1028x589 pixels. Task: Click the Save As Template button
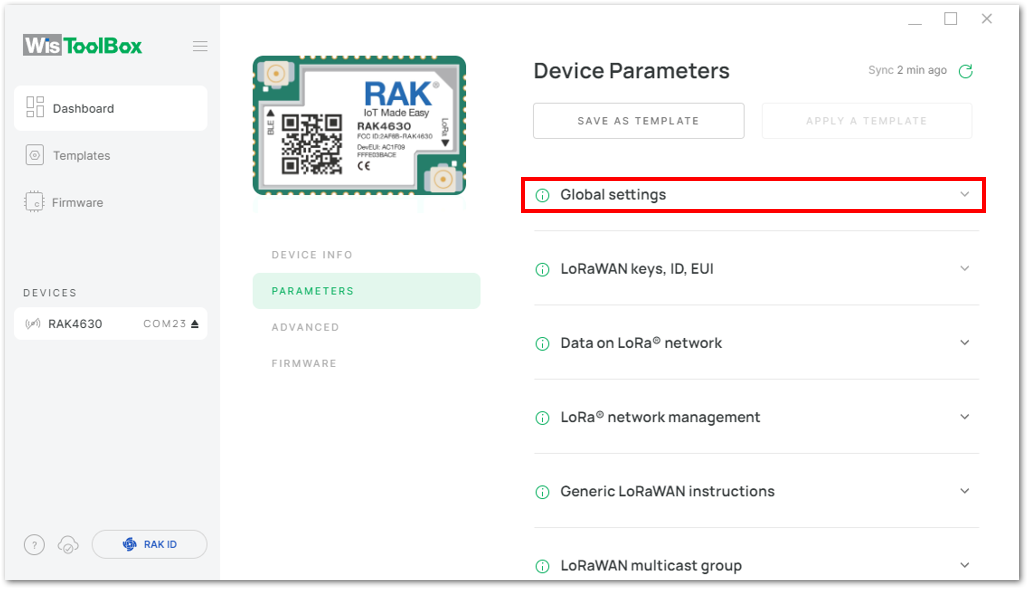point(639,121)
